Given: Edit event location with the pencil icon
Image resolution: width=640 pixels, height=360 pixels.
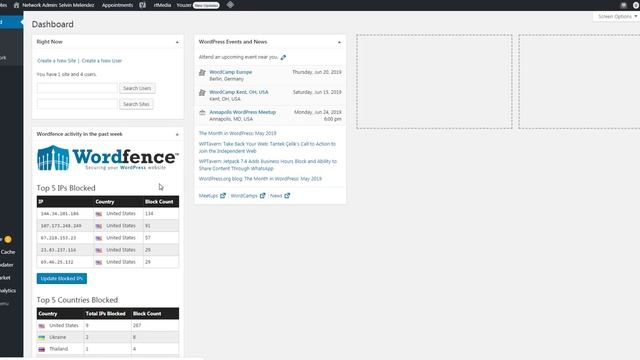Looking at the screenshot, I should [x=283, y=57].
